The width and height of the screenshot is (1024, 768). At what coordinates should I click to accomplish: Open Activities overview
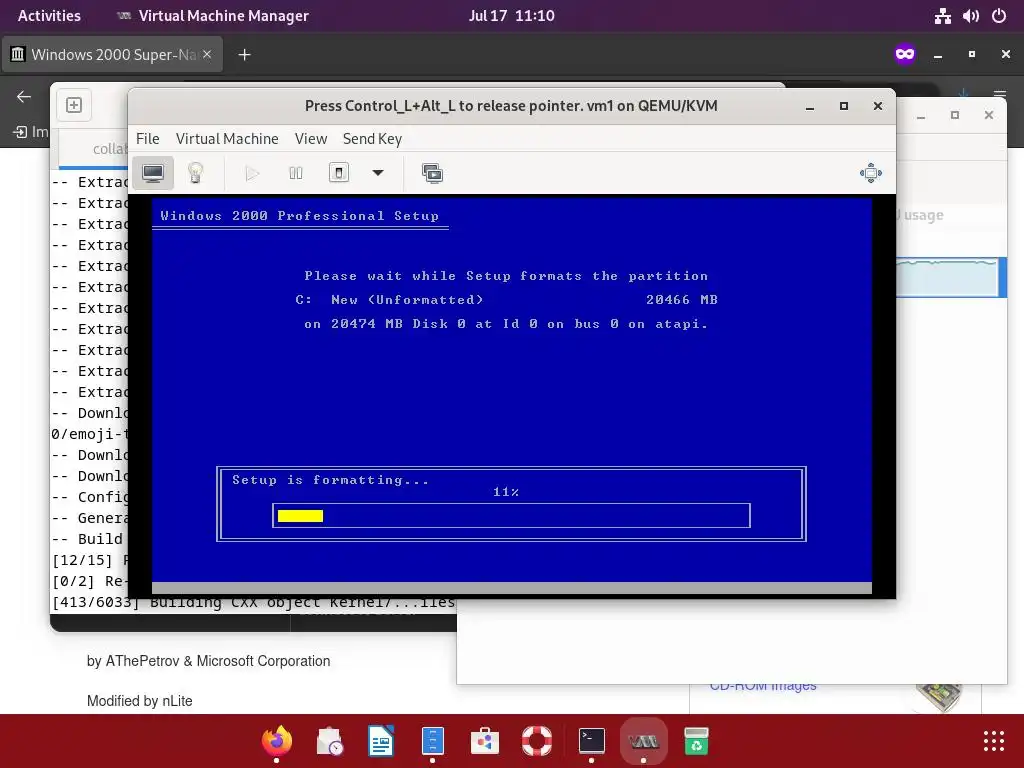point(49,16)
